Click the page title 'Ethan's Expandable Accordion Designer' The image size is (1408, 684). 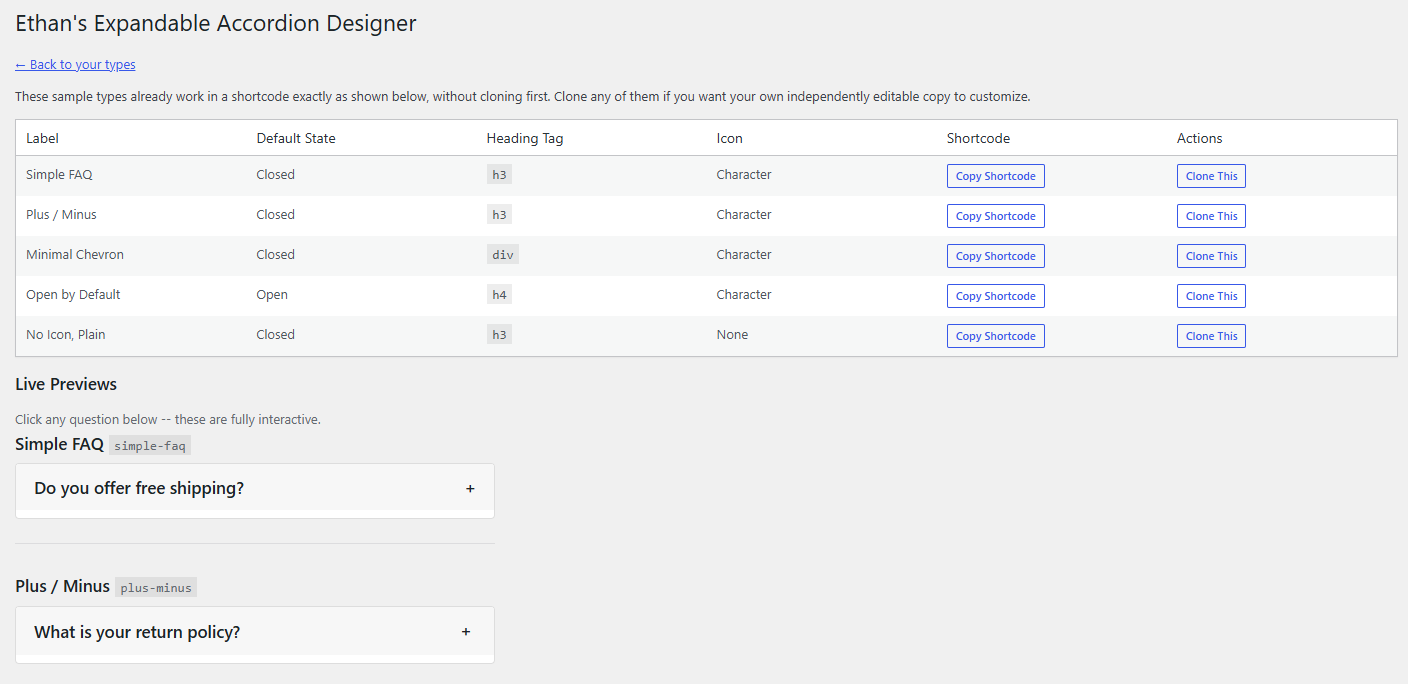coord(216,24)
